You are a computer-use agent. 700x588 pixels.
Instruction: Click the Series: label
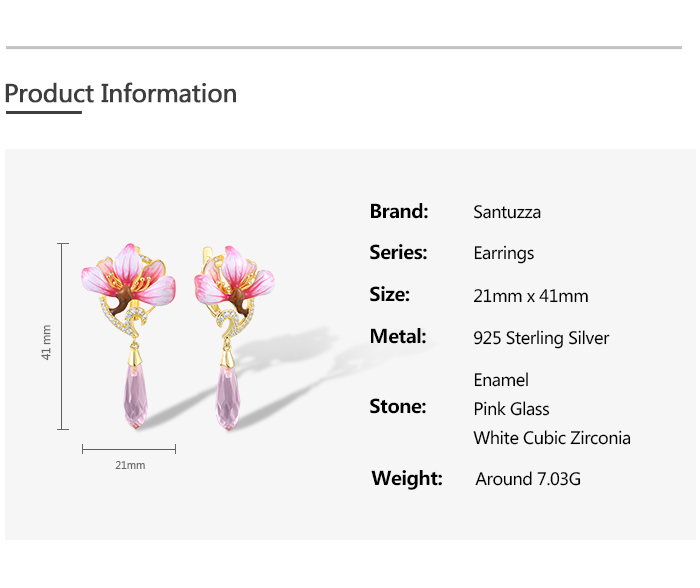click(x=398, y=253)
